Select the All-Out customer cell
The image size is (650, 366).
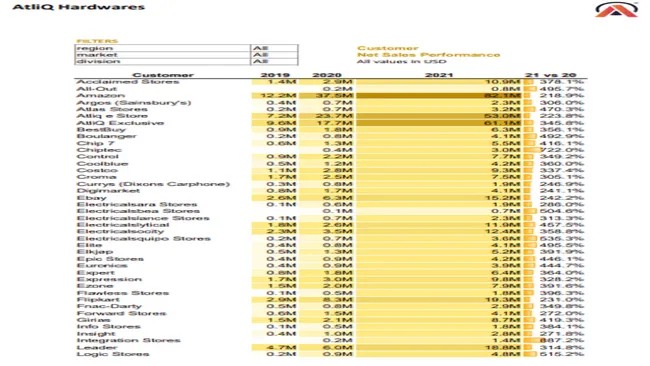97,89
